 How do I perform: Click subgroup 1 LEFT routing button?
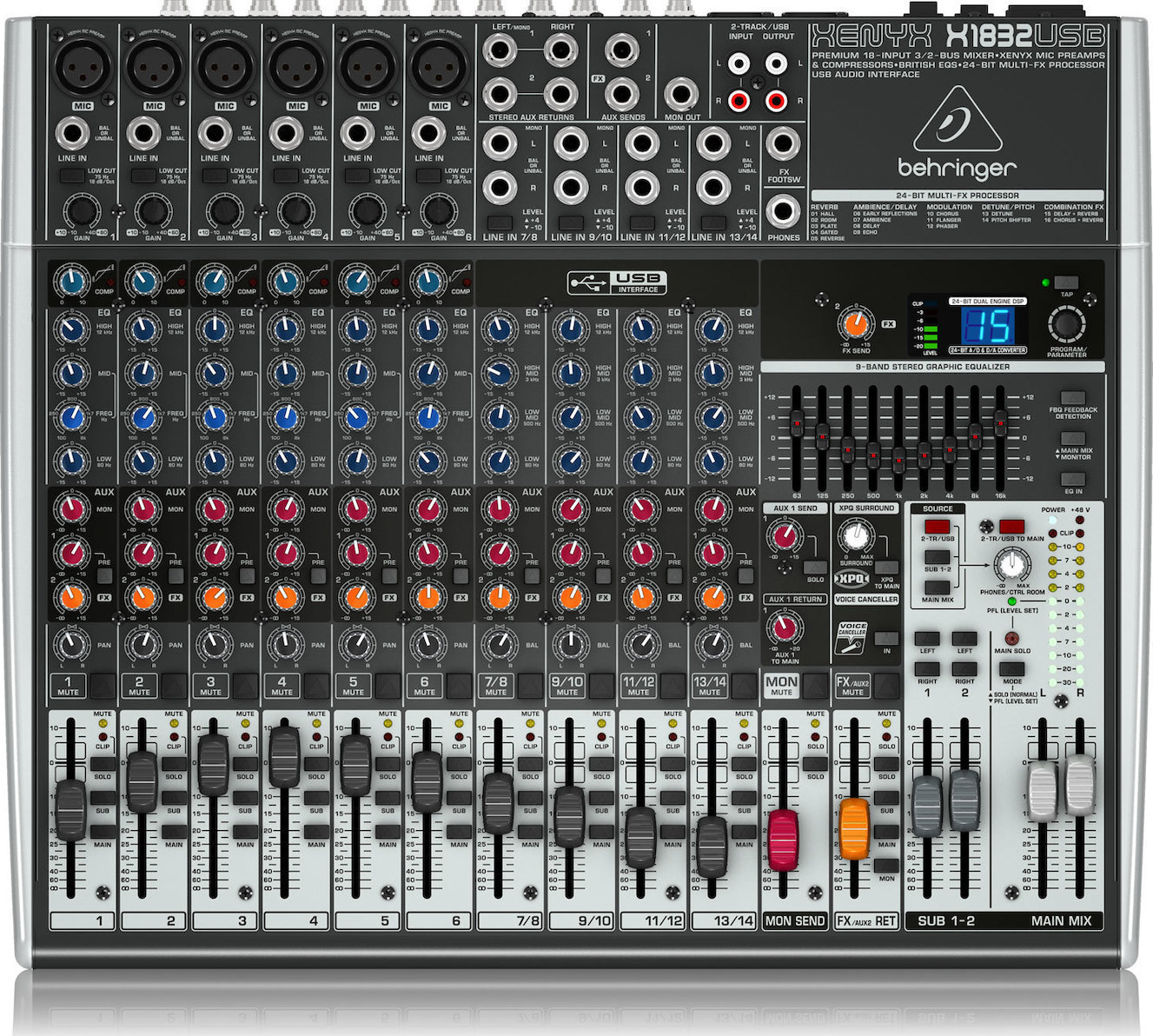[x=926, y=638]
